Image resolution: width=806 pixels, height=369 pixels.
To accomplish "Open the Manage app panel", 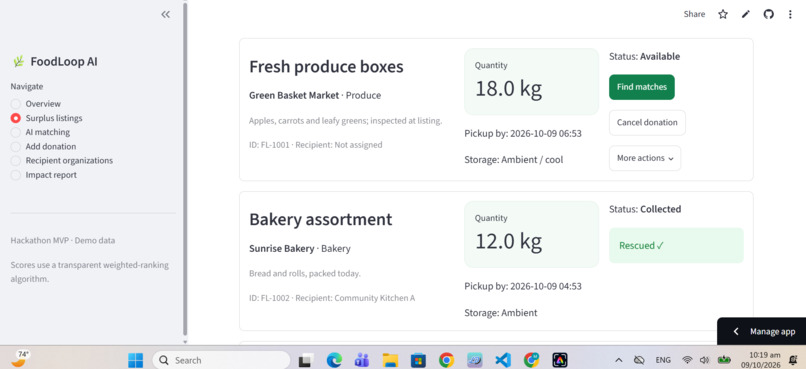I will click(x=761, y=331).
